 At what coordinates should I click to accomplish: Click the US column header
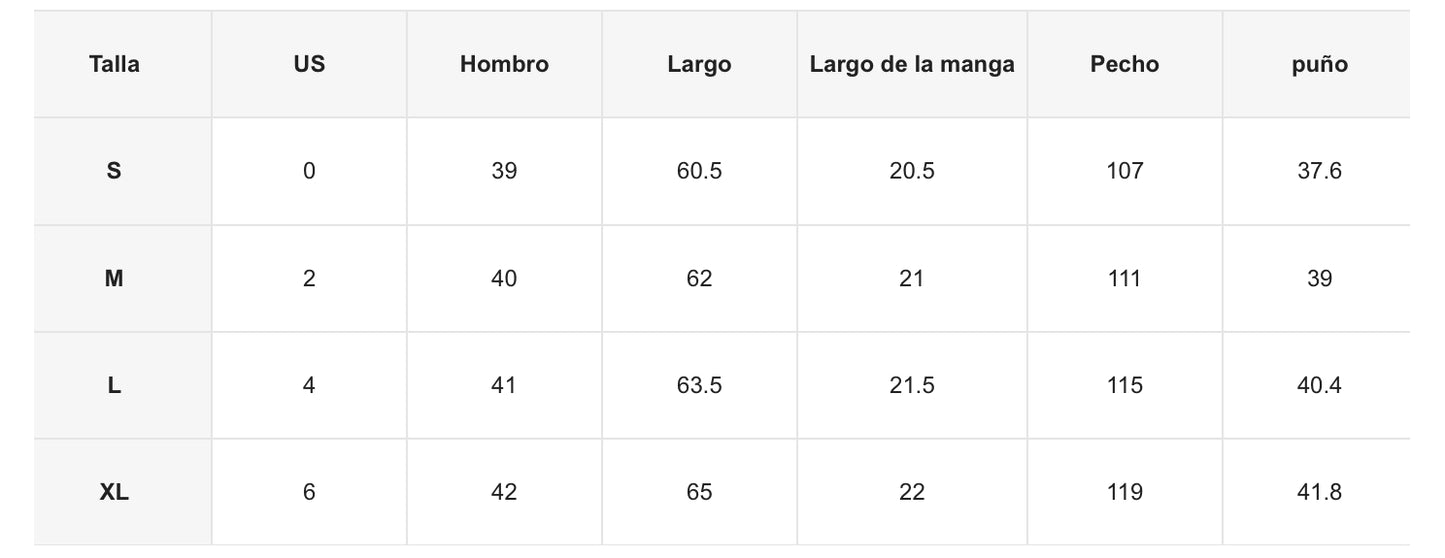coord(309,65)
